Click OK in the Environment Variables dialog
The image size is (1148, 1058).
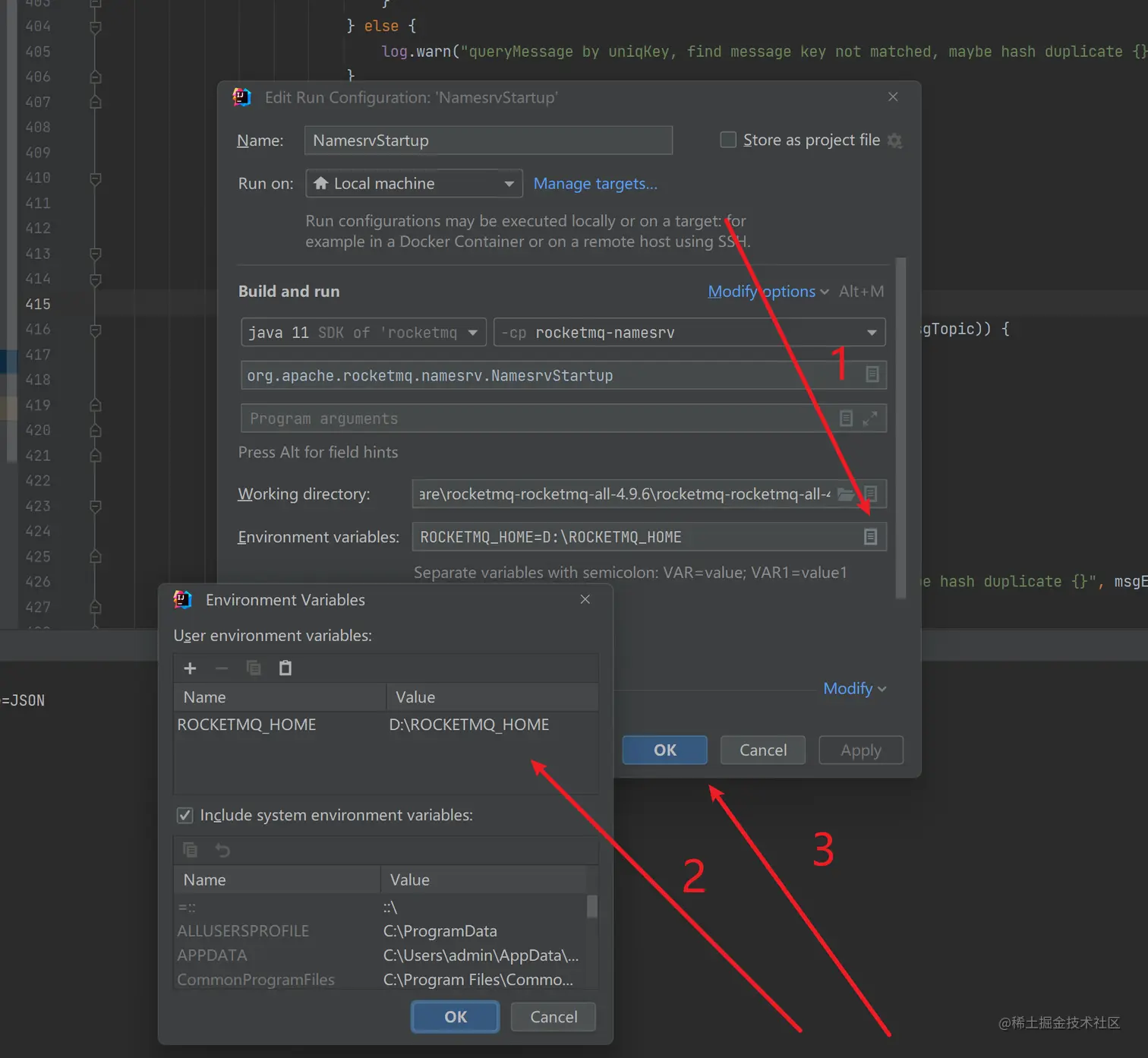point(456,1017)
